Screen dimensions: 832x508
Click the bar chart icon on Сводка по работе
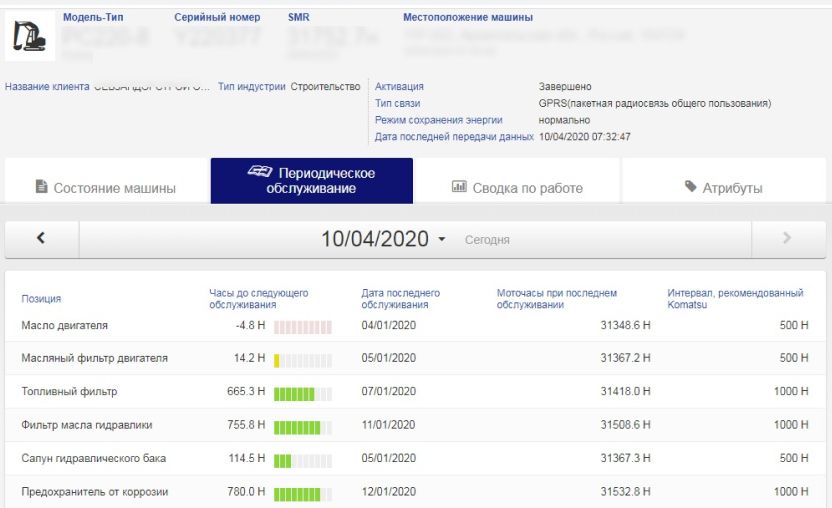click(x=459, y=186)
